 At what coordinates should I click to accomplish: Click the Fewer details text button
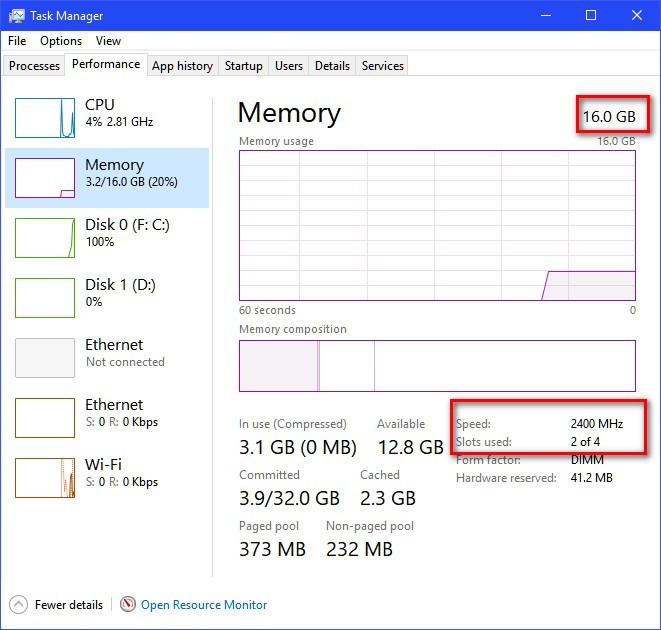[x=69, y=605]
